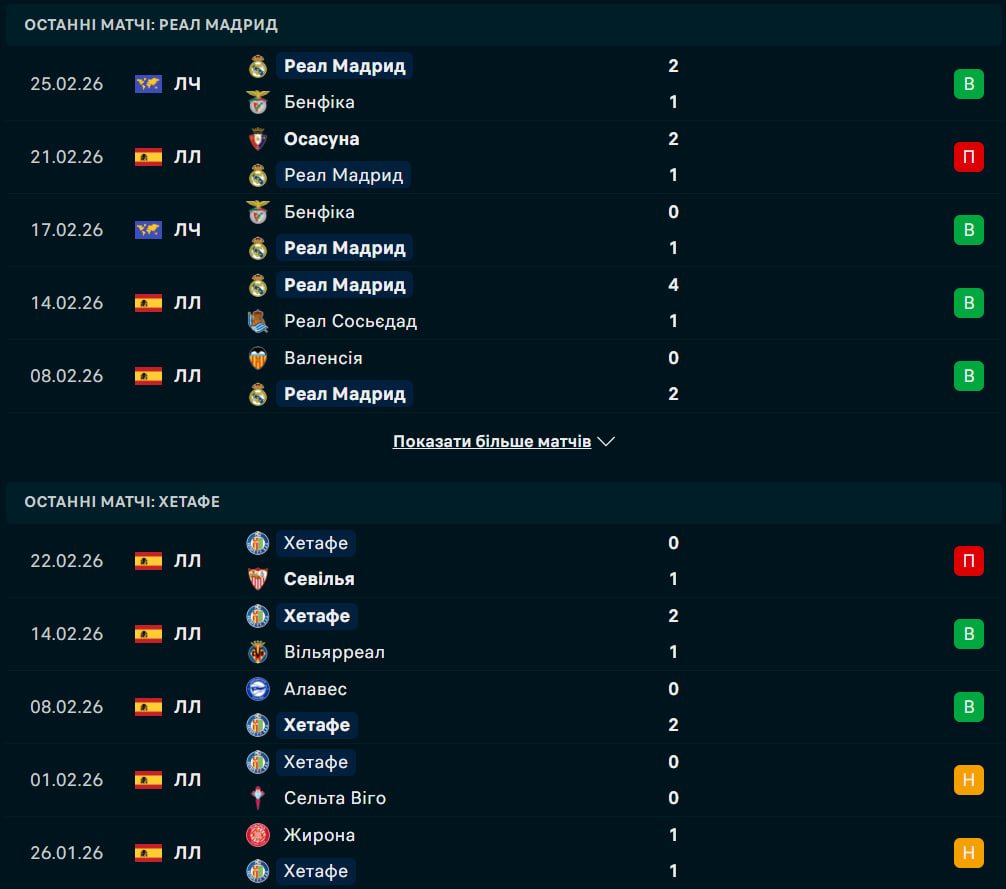Click the Osasuna club crest icon

[x=258, y=139]
